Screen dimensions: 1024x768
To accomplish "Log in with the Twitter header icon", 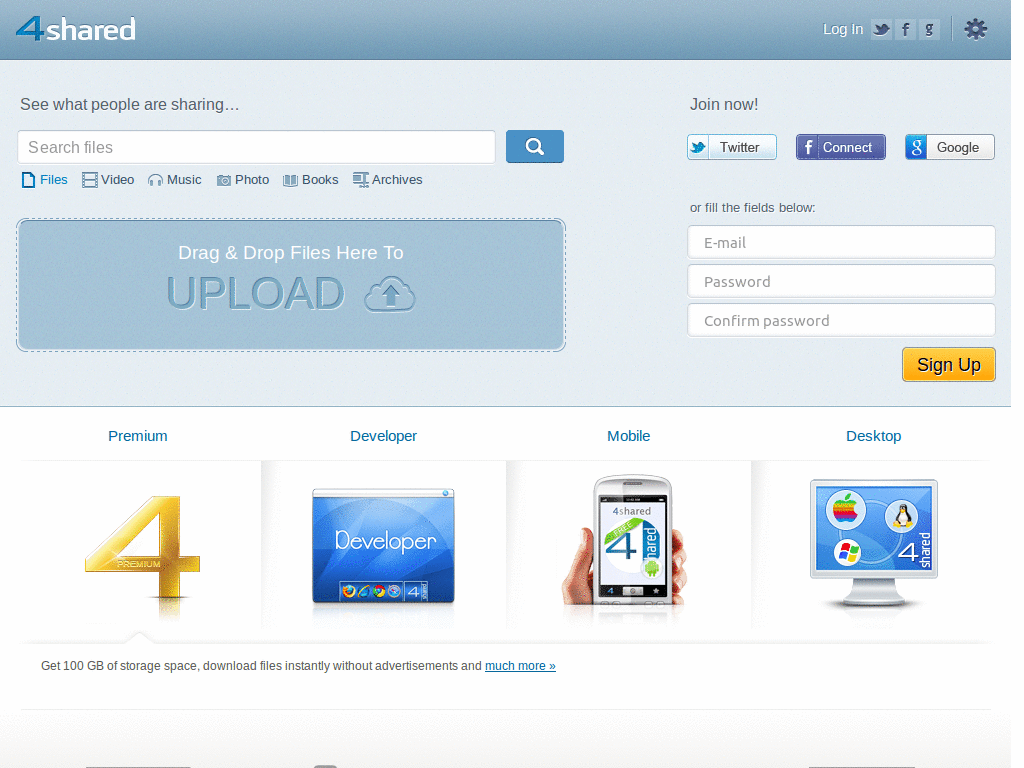I will (x=882, y=29).
